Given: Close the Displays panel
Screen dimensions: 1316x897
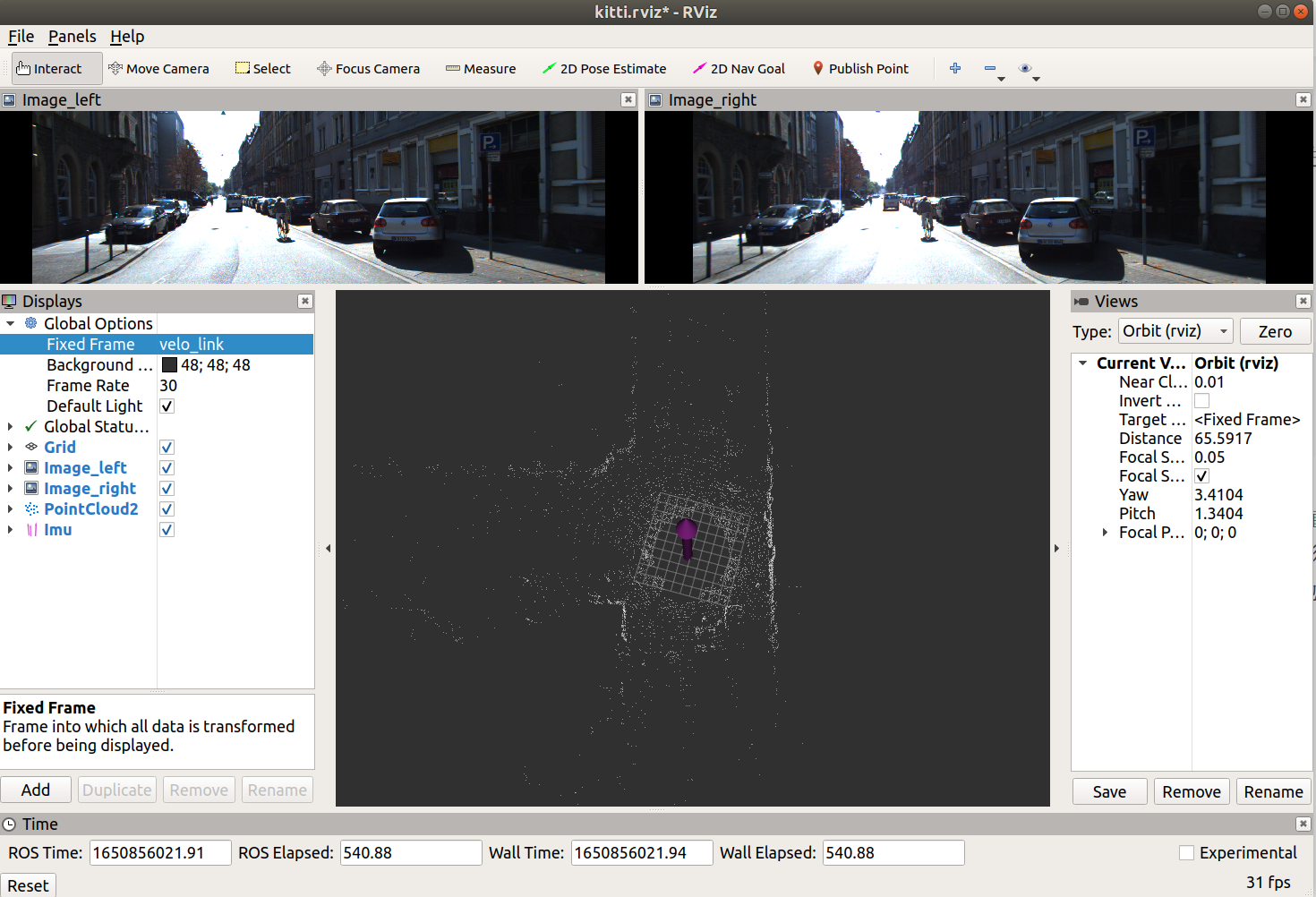Looking at the screenshot, I should [x=305, y=301].
